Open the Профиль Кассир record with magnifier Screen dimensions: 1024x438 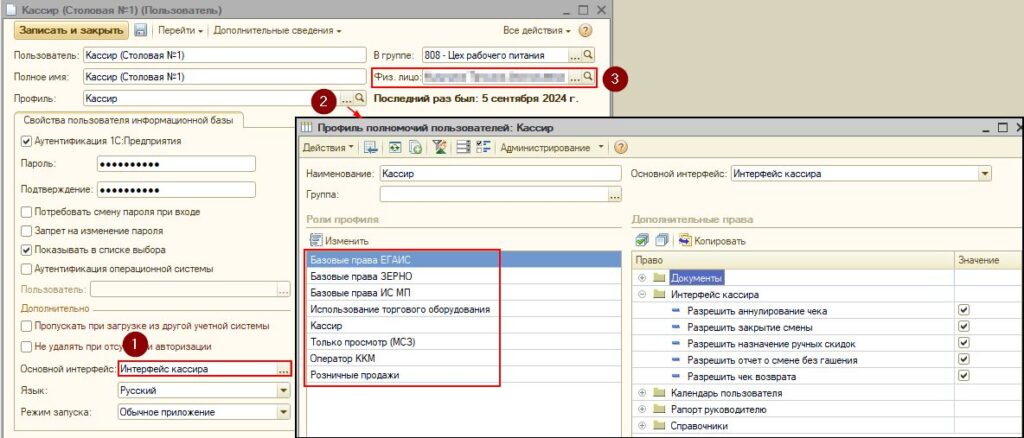pyautogui.click(x=359, y=99)
